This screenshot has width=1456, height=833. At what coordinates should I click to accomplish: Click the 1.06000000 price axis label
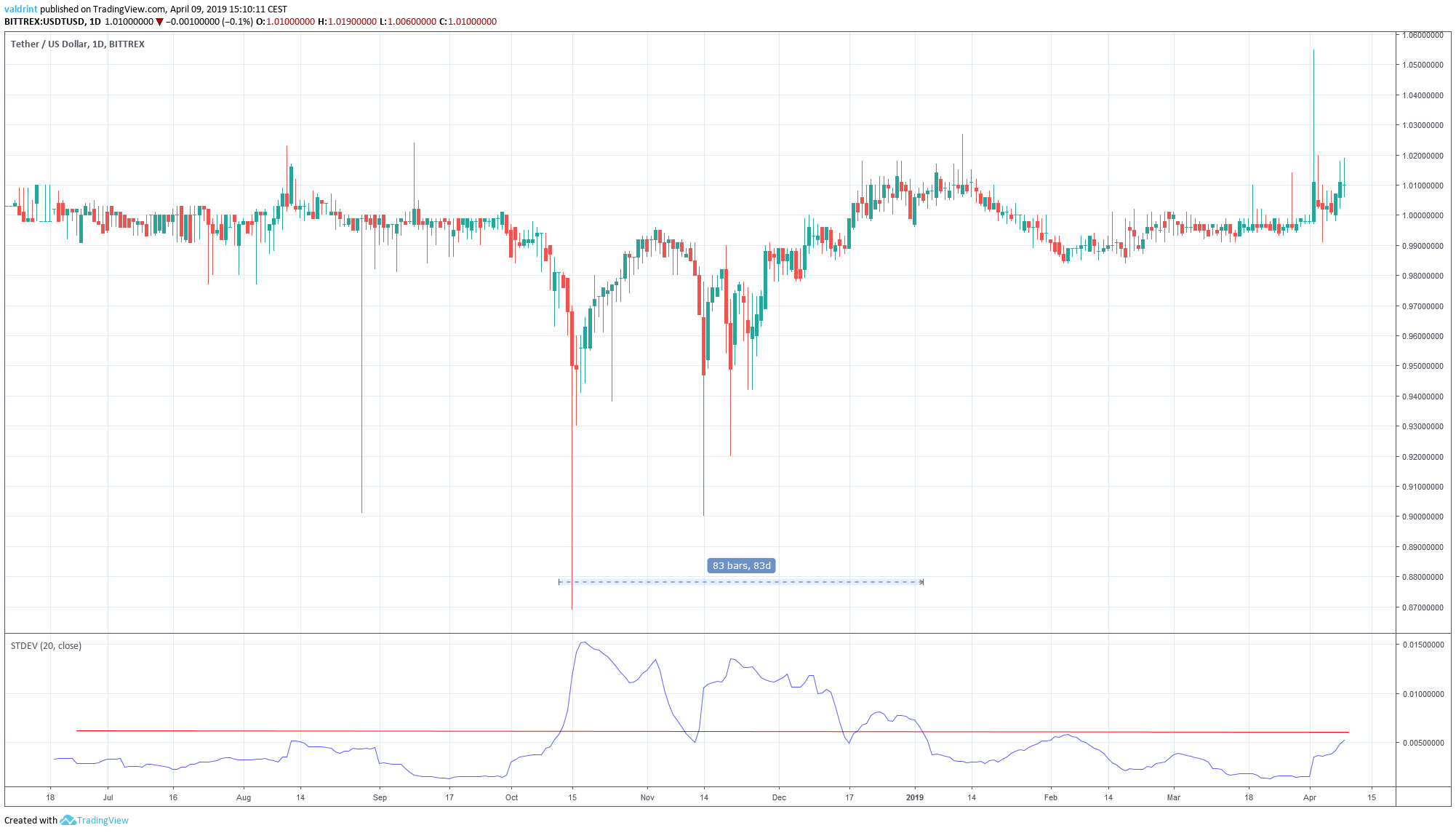coord(1423,35)
